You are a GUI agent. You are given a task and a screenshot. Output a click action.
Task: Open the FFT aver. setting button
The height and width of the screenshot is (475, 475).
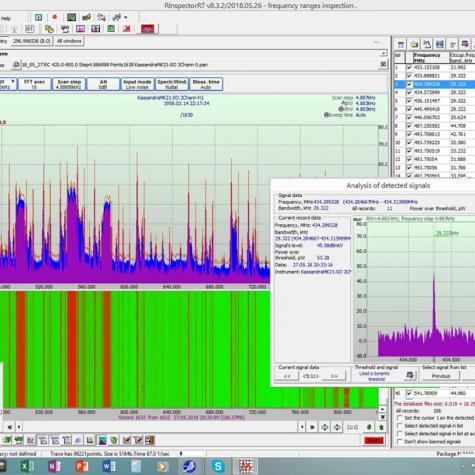point(35,84)
